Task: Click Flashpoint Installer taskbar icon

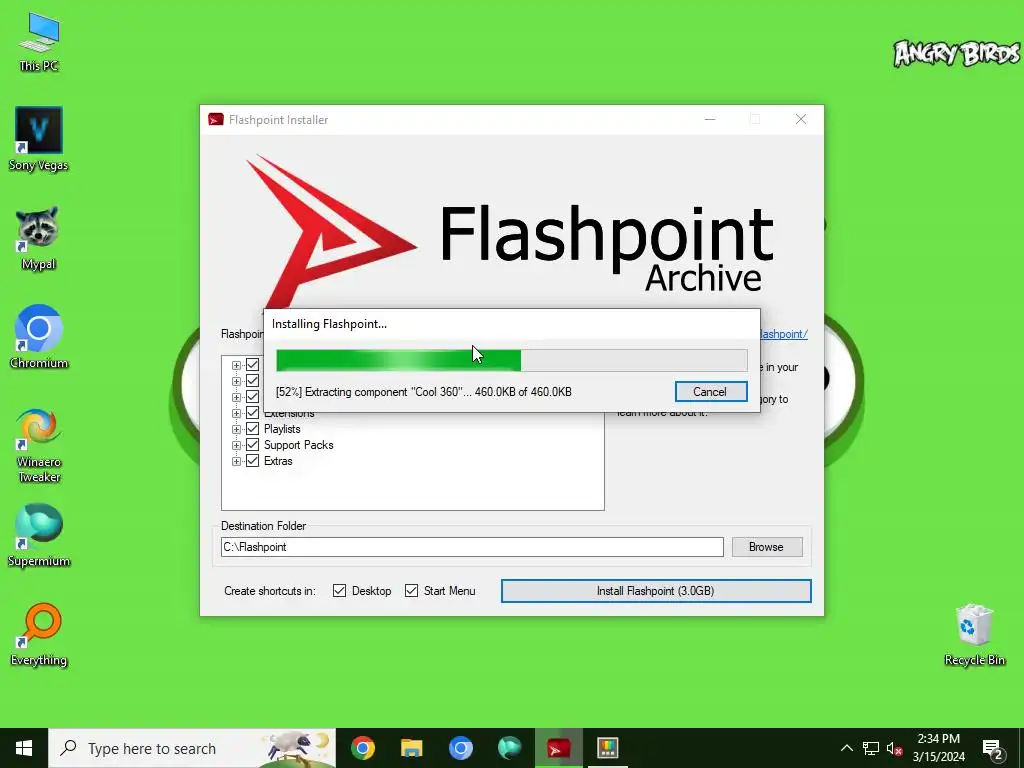Action: click(x=558, y=748)
